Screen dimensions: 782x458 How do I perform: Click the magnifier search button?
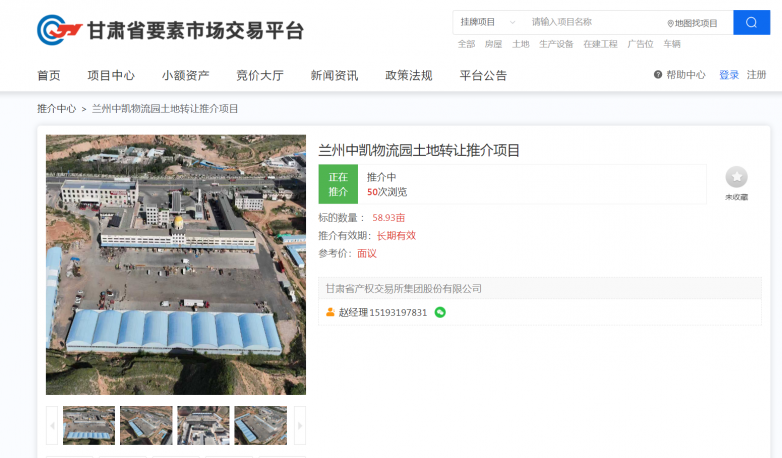point(751,22)
